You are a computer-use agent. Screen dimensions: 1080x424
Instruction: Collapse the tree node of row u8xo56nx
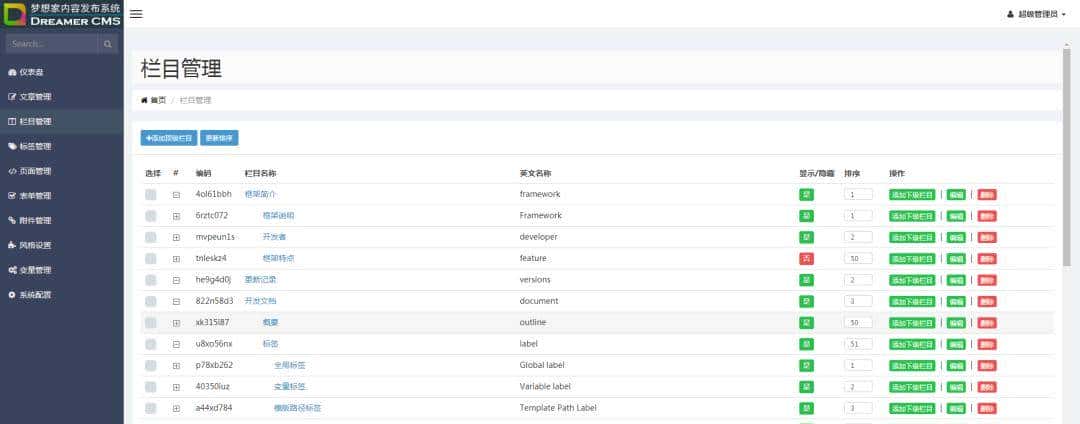click(x=176, y=344)
